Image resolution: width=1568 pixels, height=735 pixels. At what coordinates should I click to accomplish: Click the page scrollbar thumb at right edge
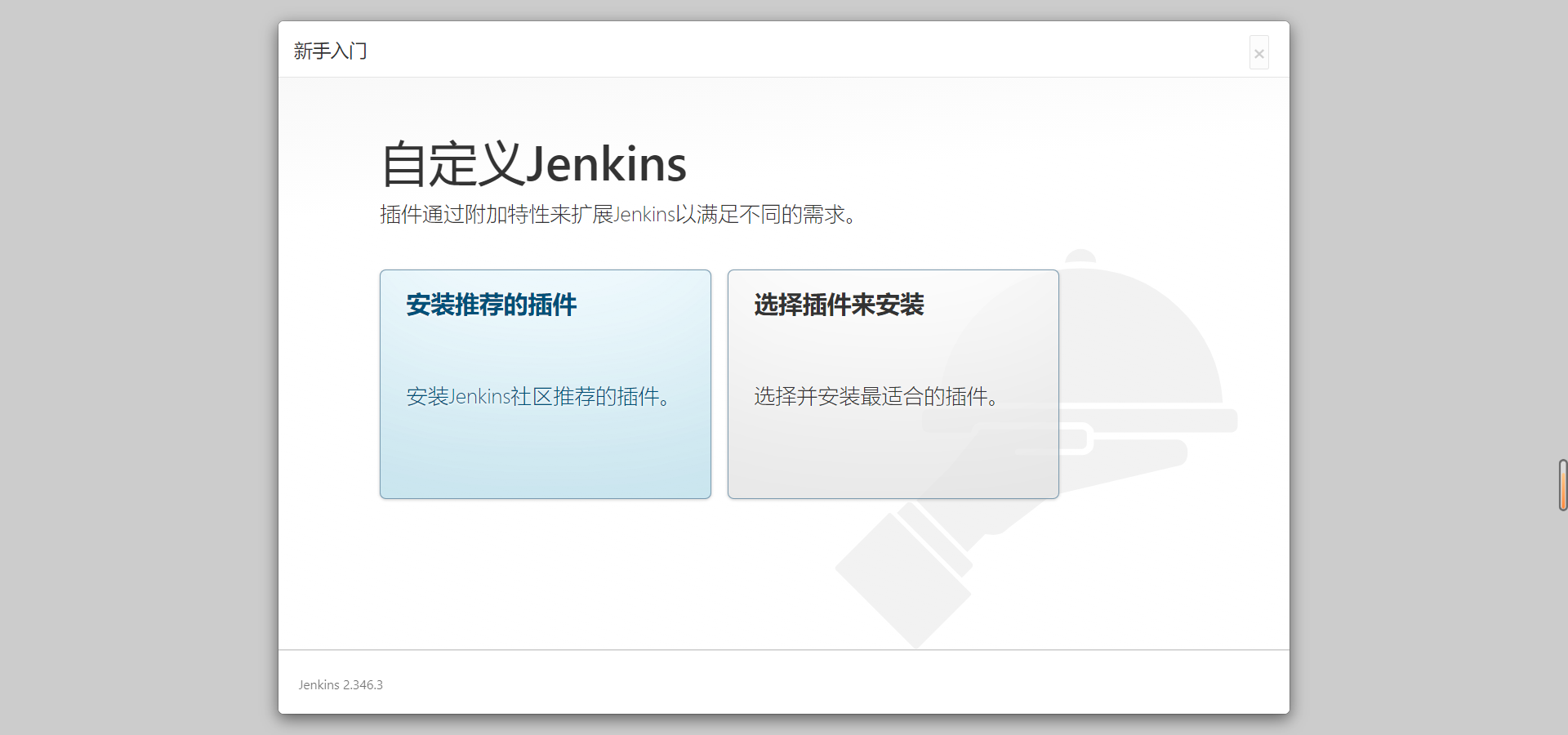[x=1563, y=485]
